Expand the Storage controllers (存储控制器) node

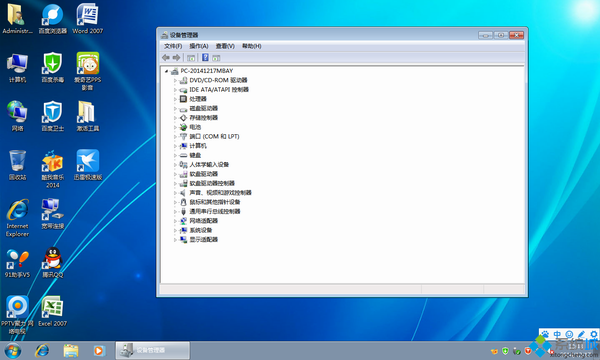click(x=175, y=118)
